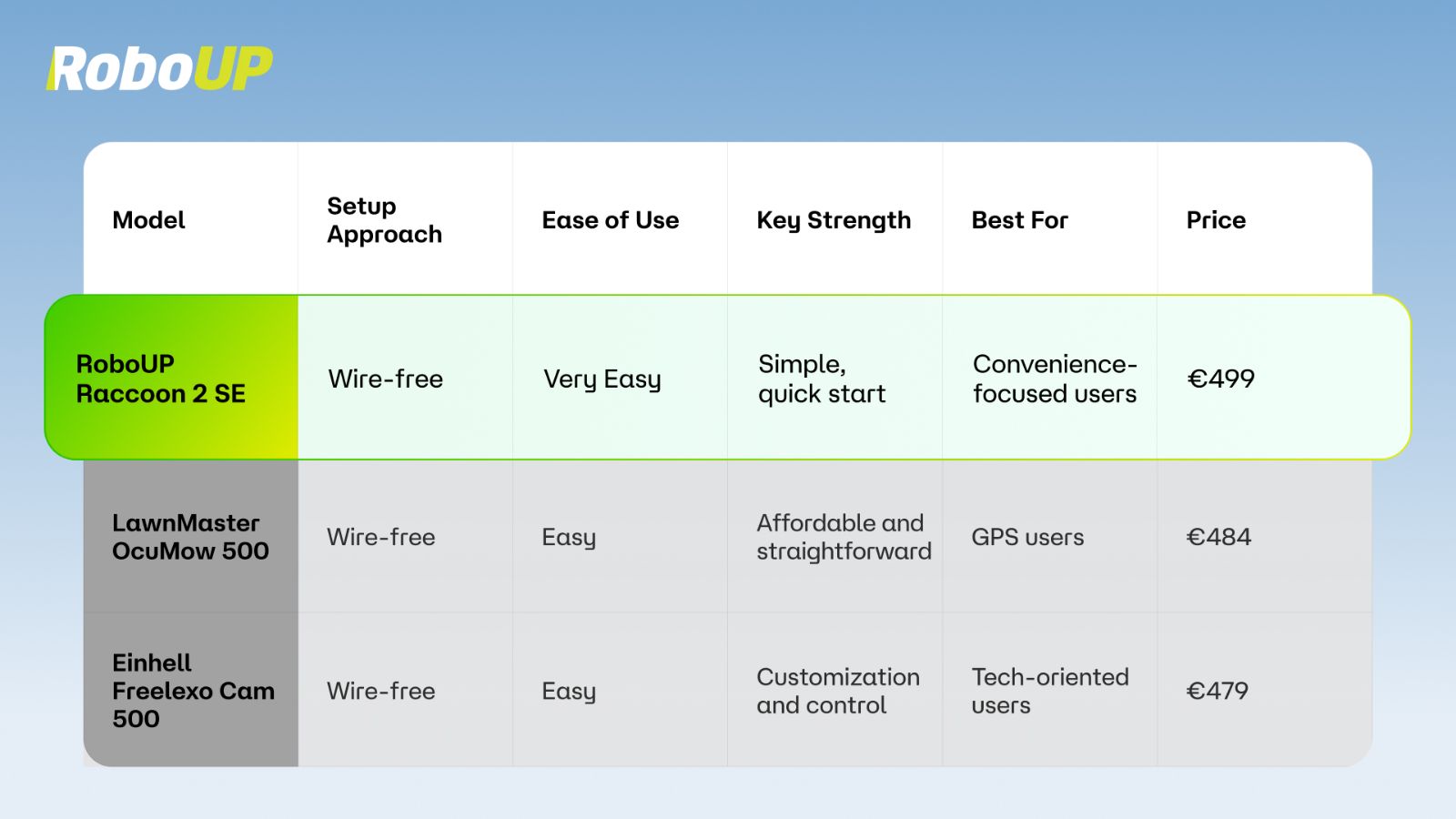1456x819 pixels.
Task: Click the Ease of Use header
Action: [x=610, y=220]
